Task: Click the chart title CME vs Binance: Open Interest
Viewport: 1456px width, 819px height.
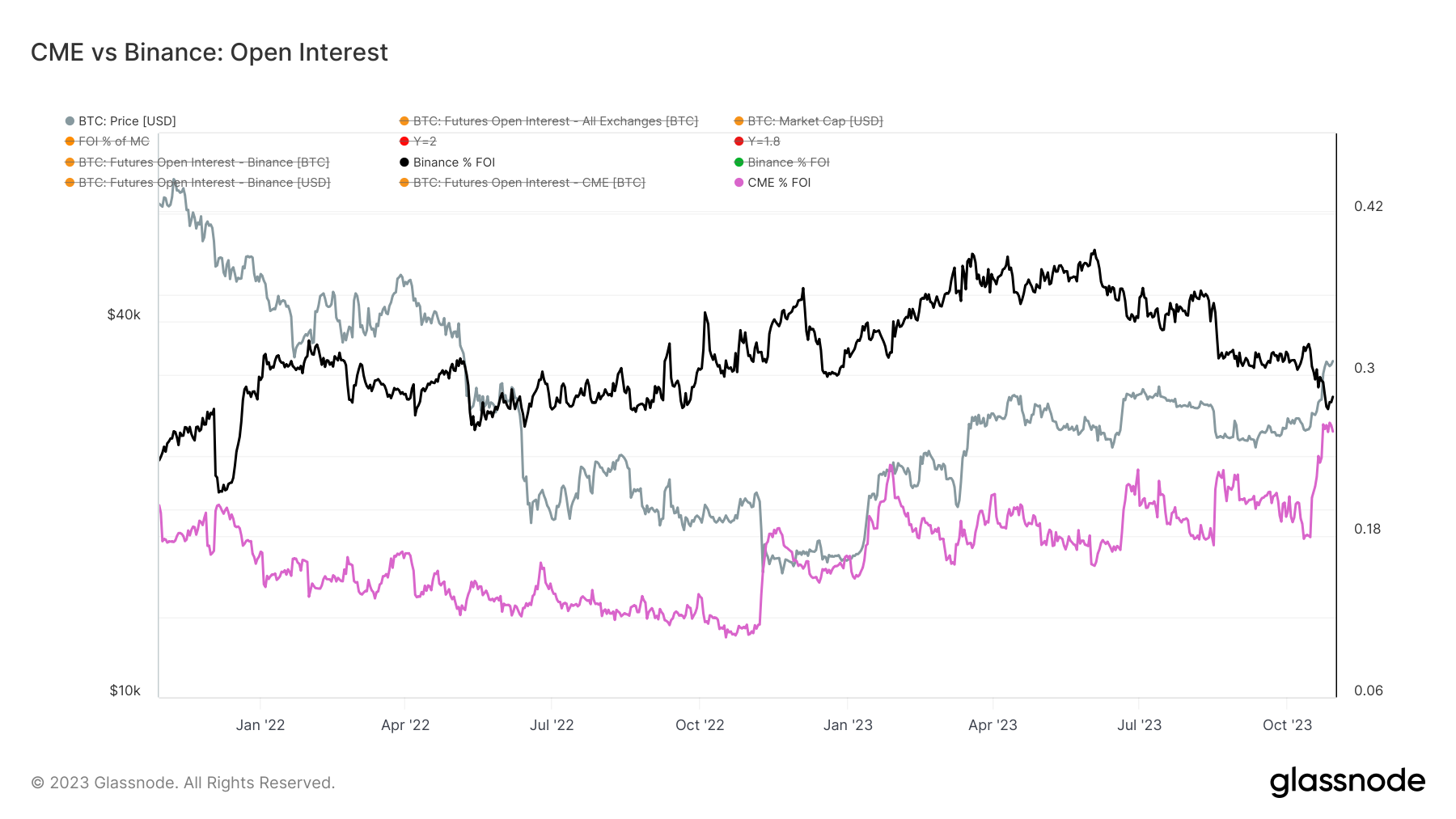Action: (210, 53)
